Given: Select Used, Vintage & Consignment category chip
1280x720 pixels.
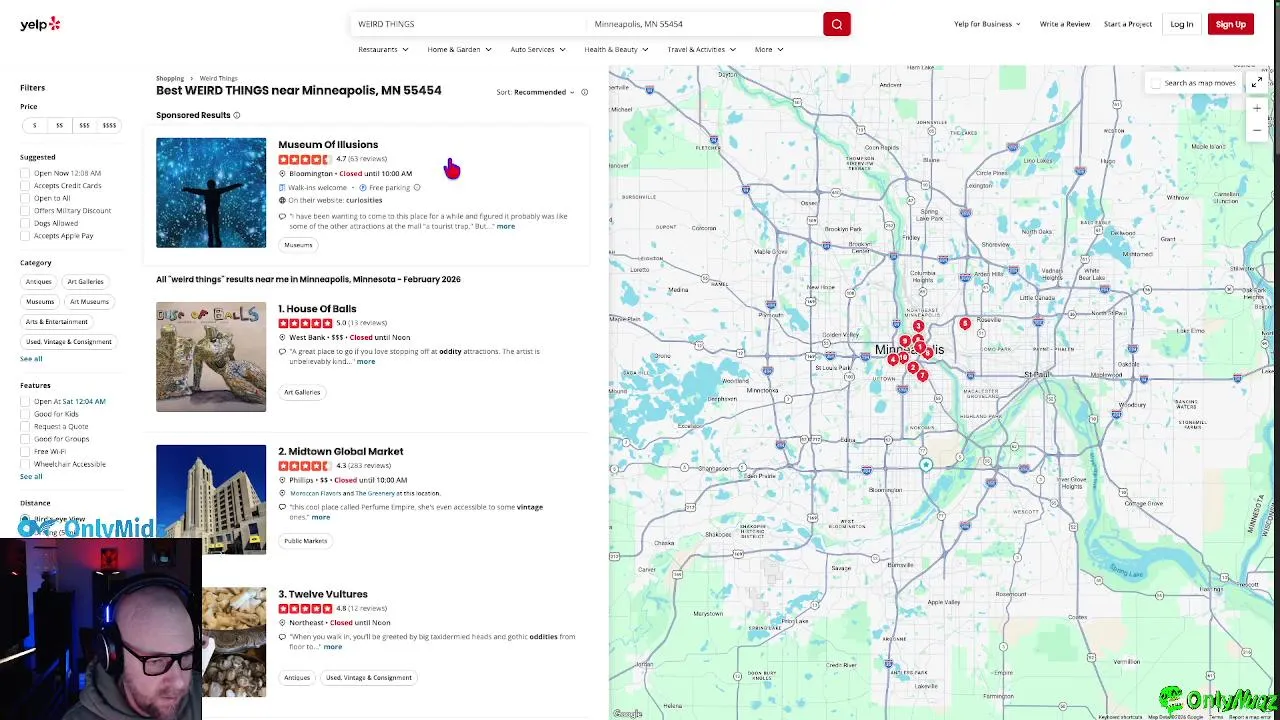Looking at the screenshot, I should (x=69, y=342).
